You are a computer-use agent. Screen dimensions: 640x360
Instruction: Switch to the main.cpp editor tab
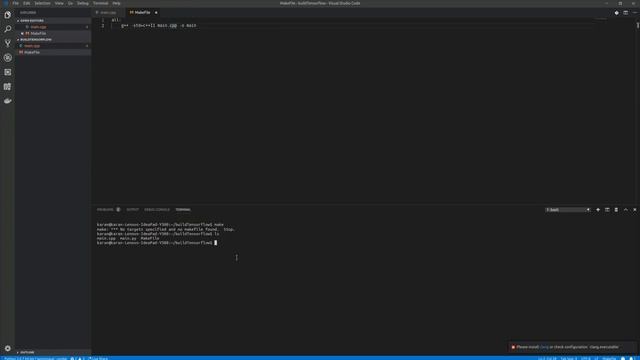click(109, 13)
